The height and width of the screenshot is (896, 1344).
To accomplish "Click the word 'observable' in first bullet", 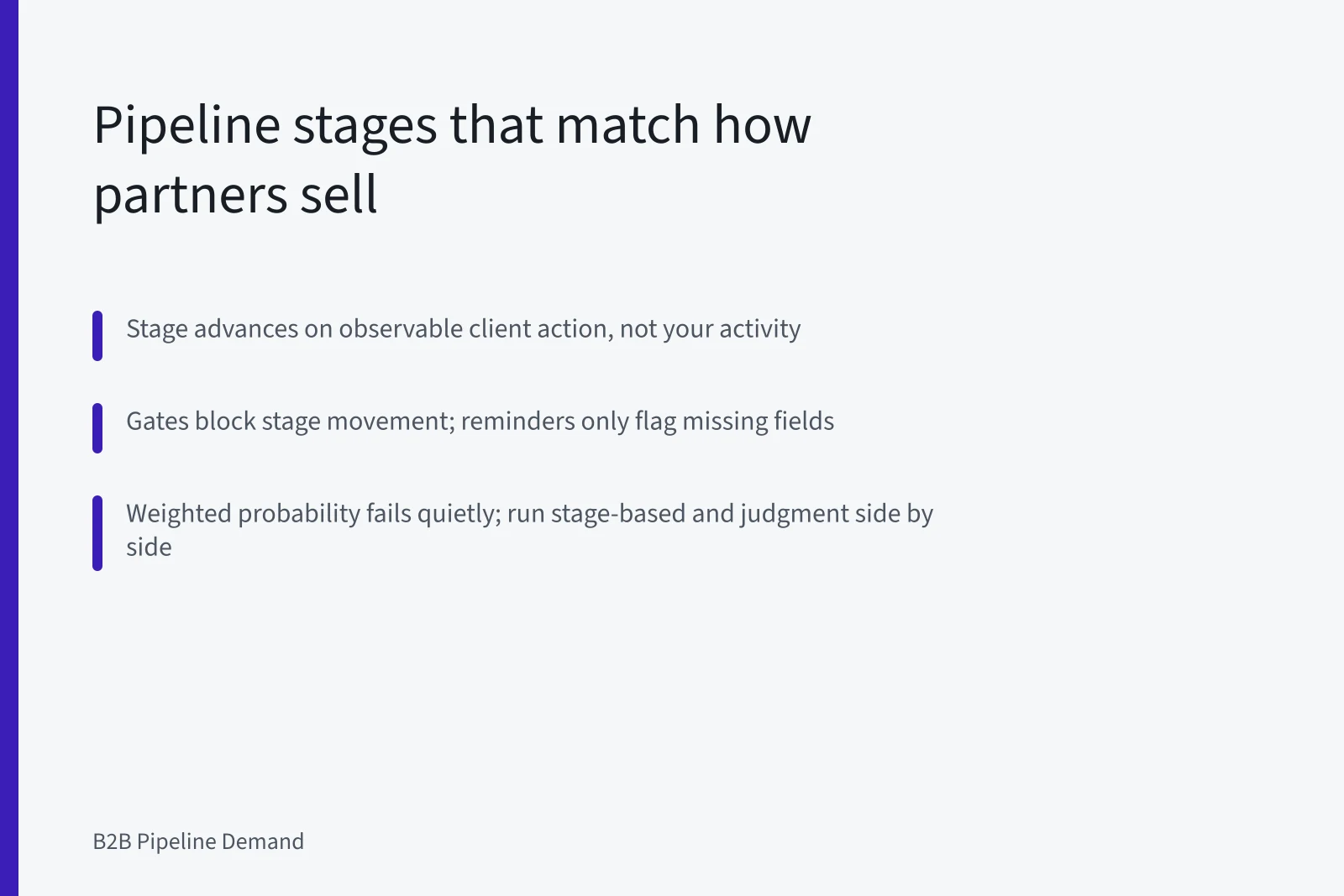I will pyautogui.click(x=401, y=328).
